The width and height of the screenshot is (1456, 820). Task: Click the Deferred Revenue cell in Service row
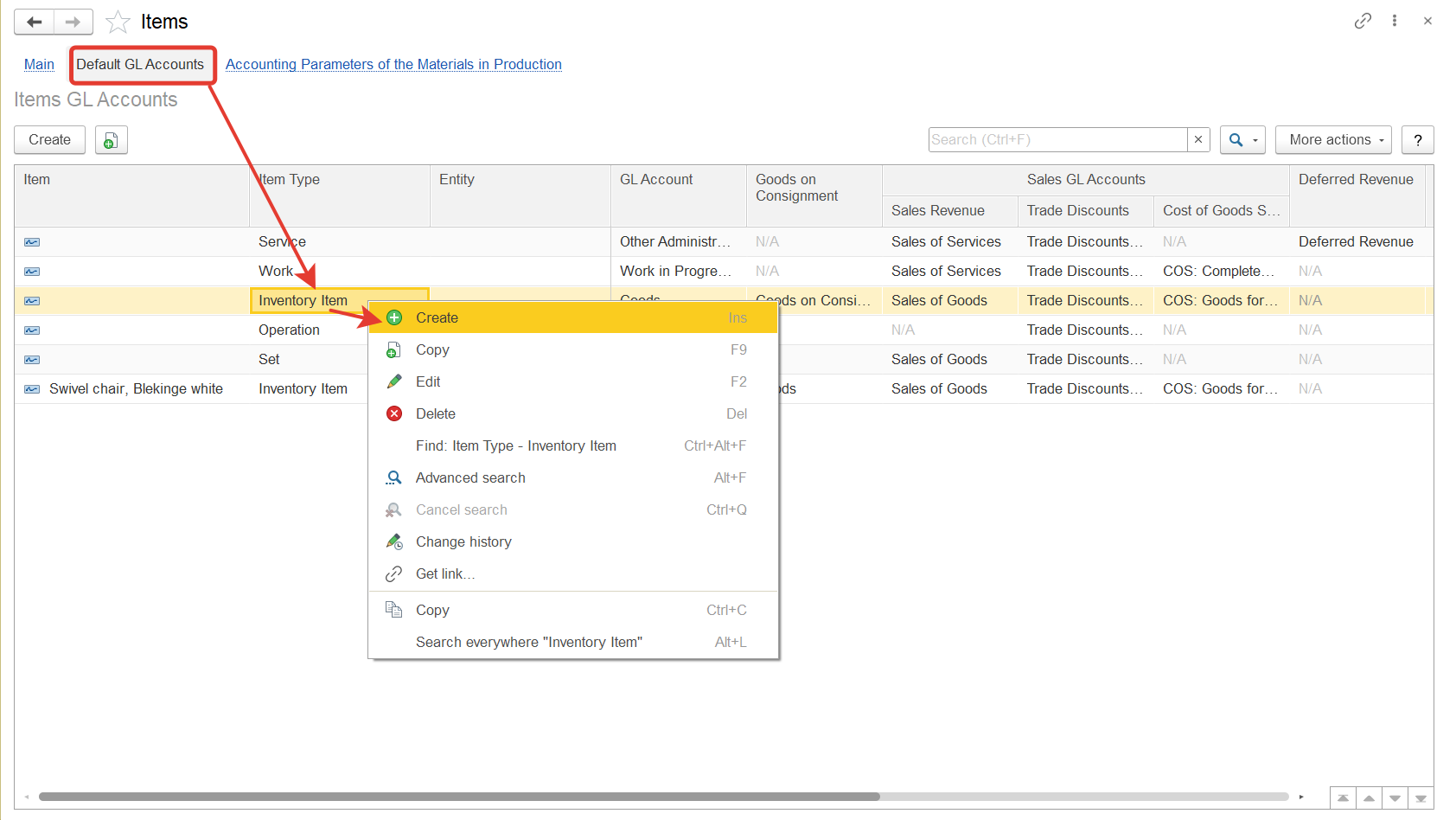pyautogui.click(x=1356, y=242)
